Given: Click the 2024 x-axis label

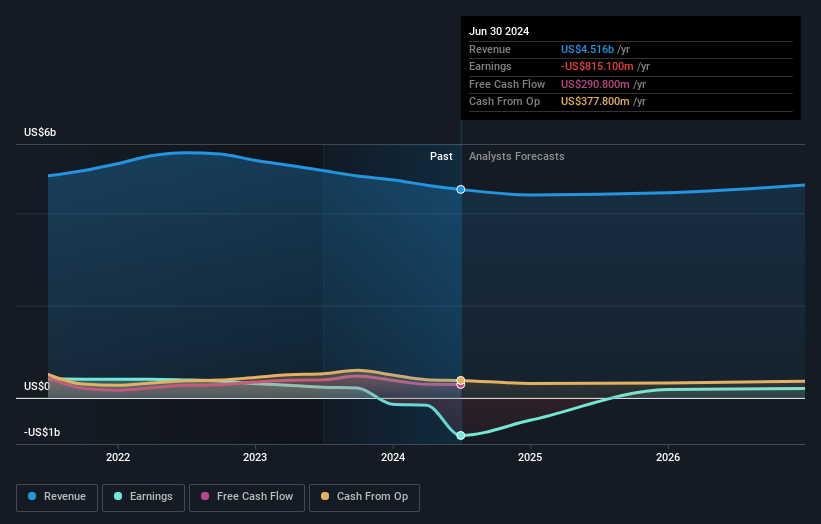Looking at the screenshot, I should (393, 457).
